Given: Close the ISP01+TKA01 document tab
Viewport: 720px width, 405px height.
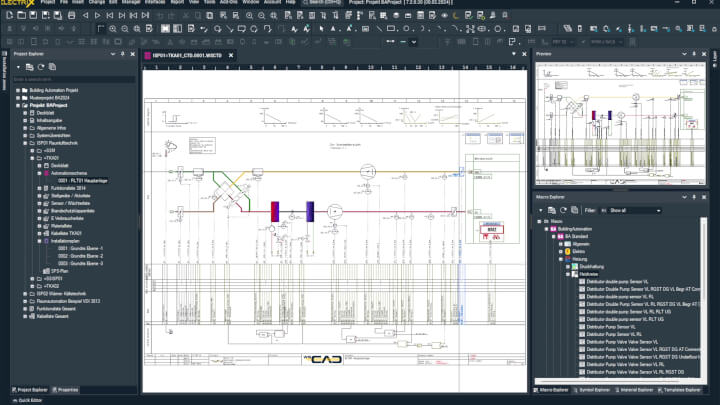Looking at the screenshot, I should pos(229,56).
